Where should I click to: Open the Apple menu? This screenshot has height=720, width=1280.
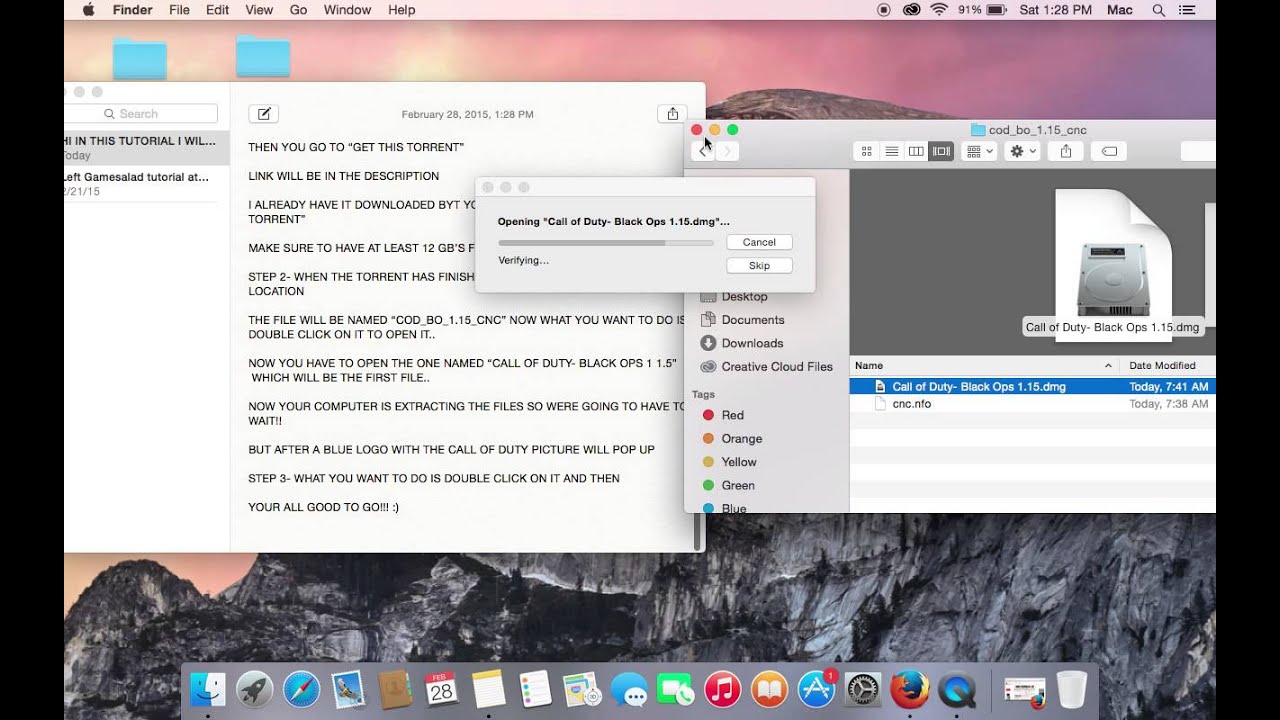(x=88, y=10)
